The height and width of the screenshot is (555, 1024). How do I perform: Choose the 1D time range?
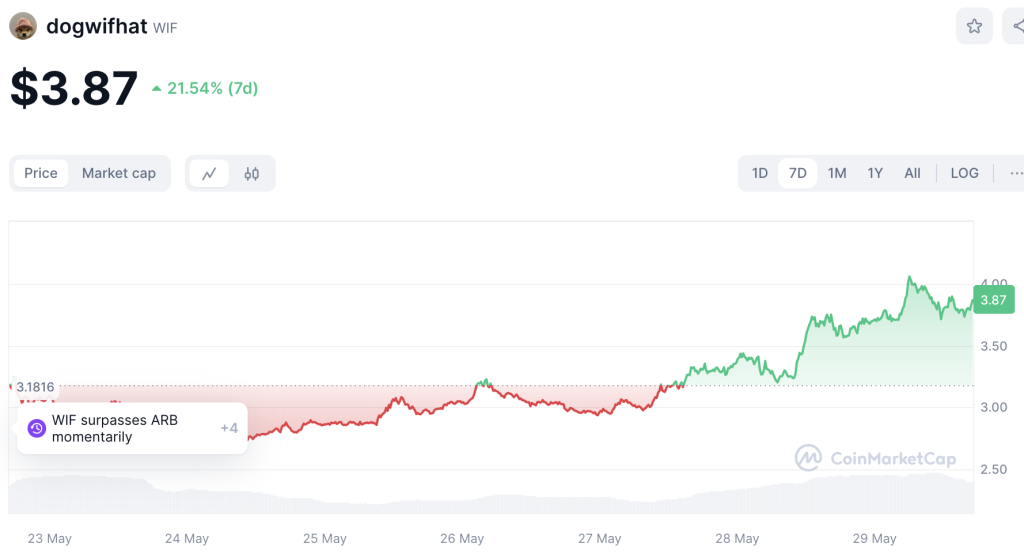click(760, 174)
